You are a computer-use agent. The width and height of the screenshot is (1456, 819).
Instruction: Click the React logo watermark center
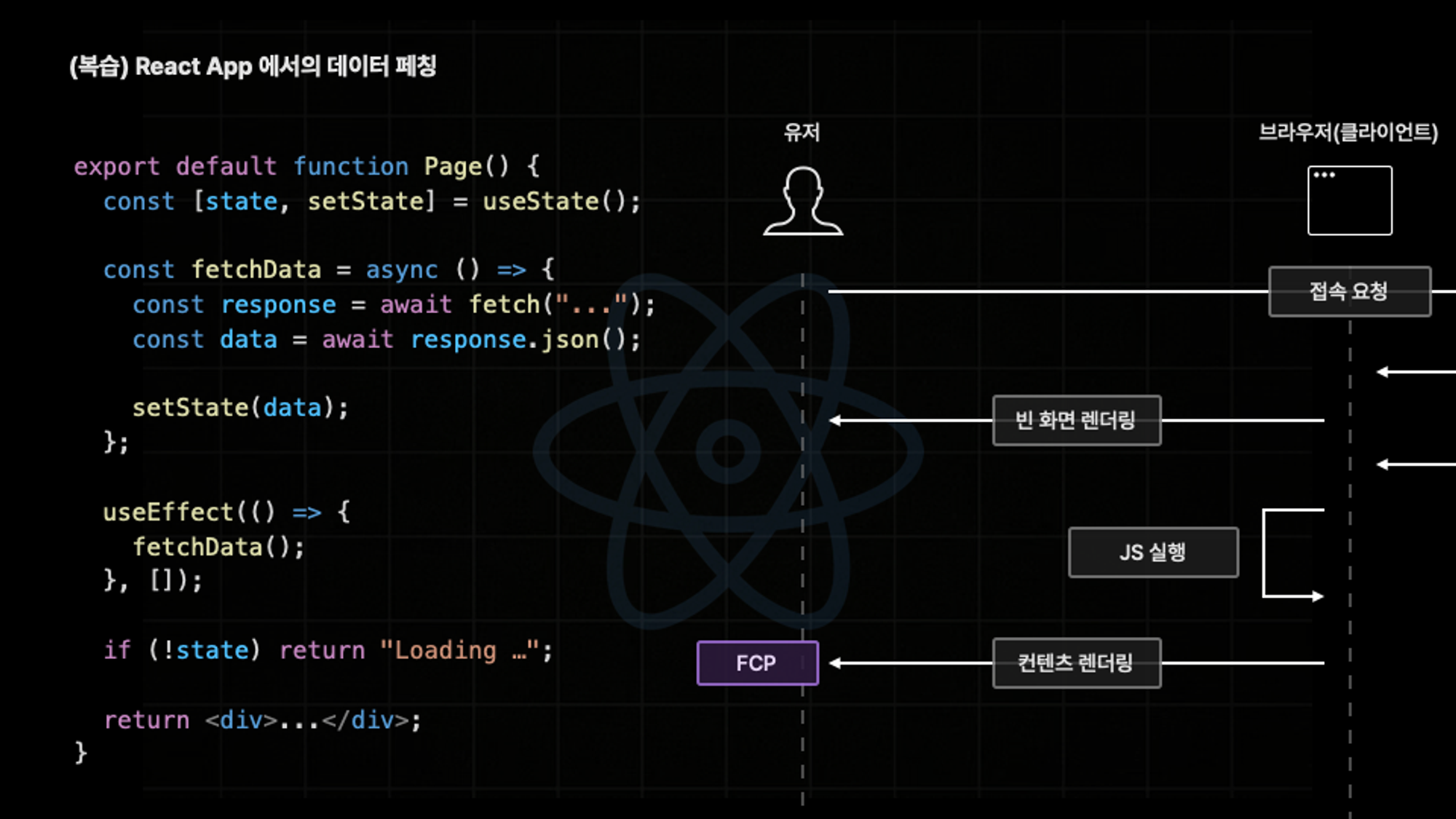coord(728,451)
